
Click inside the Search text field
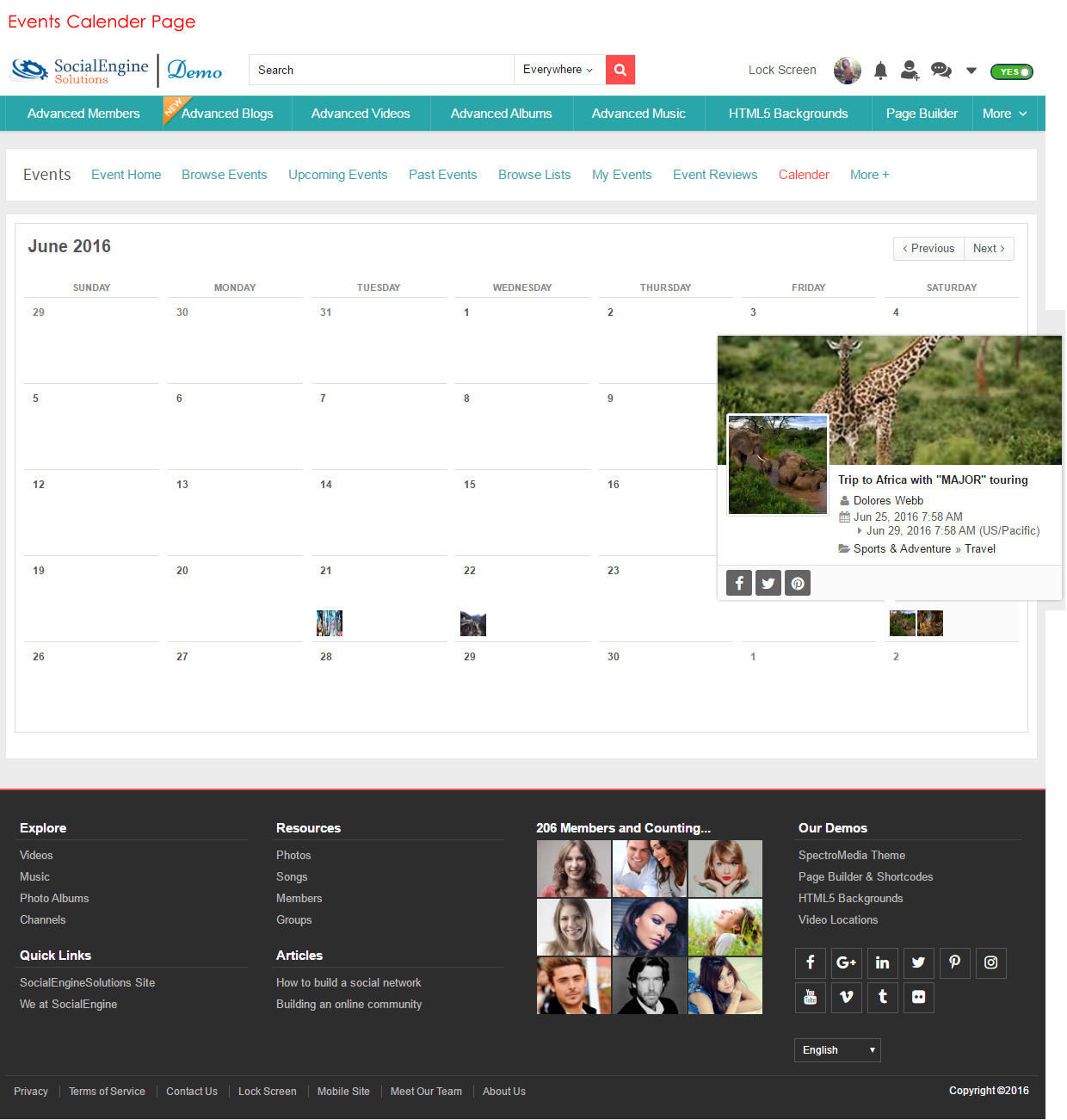click(381, 70)
